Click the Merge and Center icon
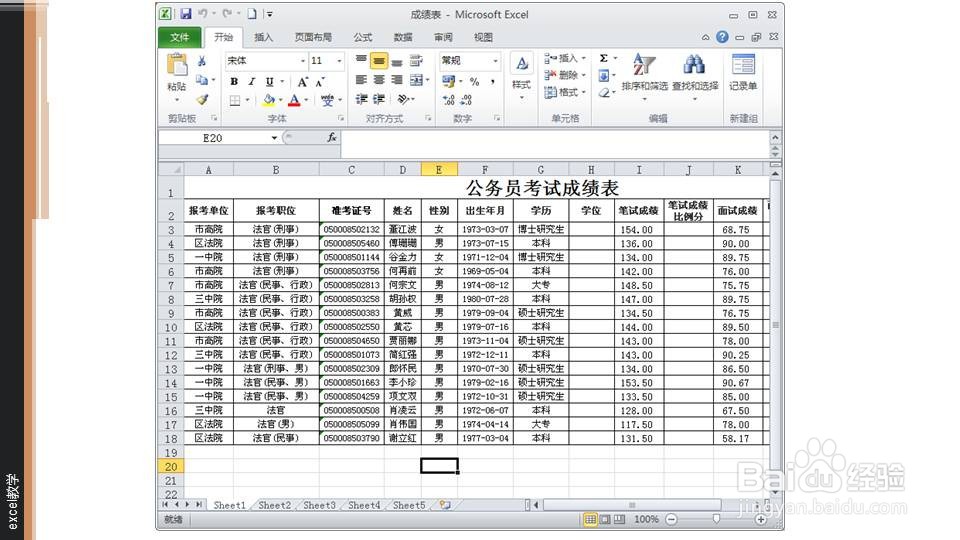This screenshot has height=540, width=960. (416, 80)
